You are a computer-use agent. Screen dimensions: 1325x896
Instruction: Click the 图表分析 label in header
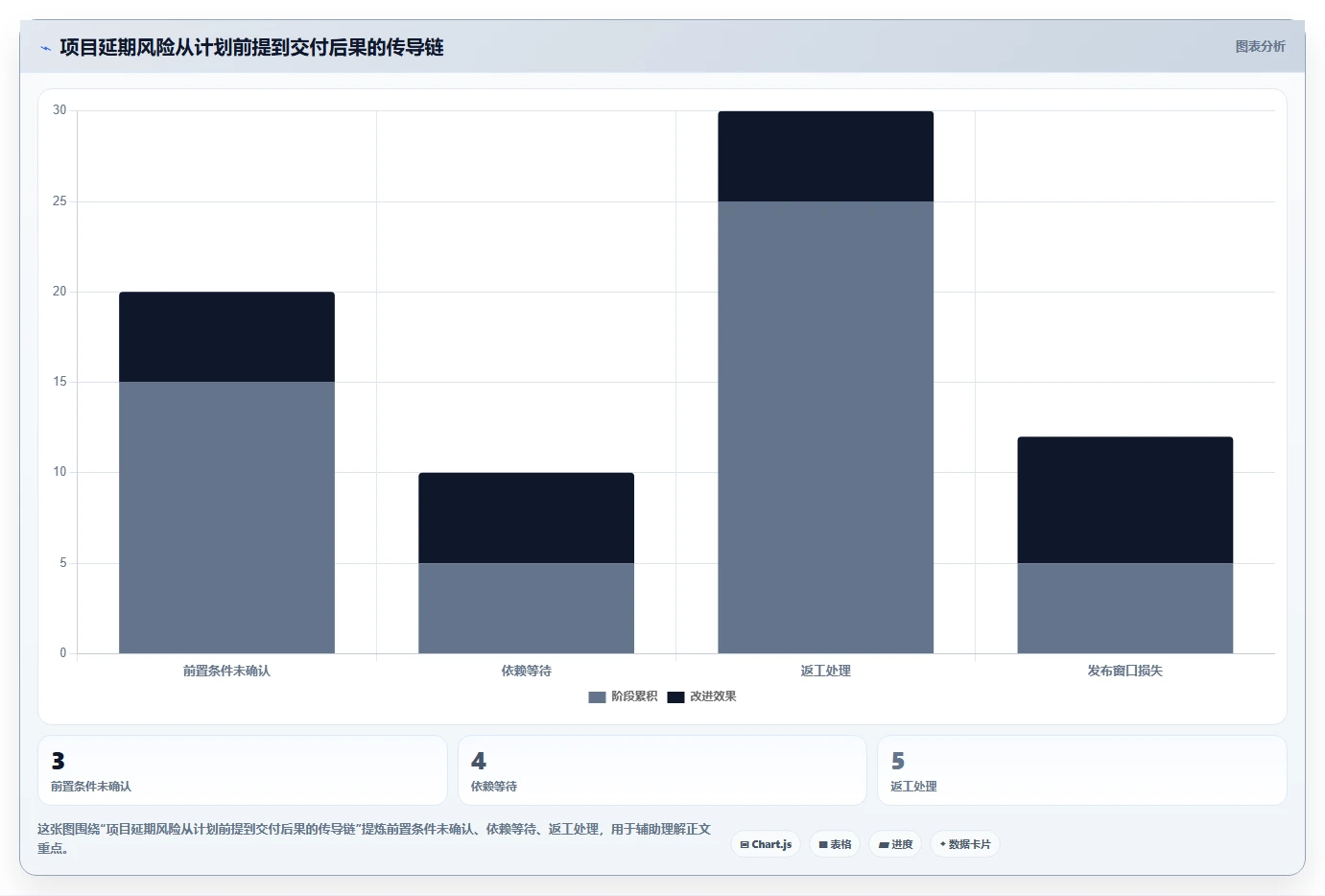1260,46
